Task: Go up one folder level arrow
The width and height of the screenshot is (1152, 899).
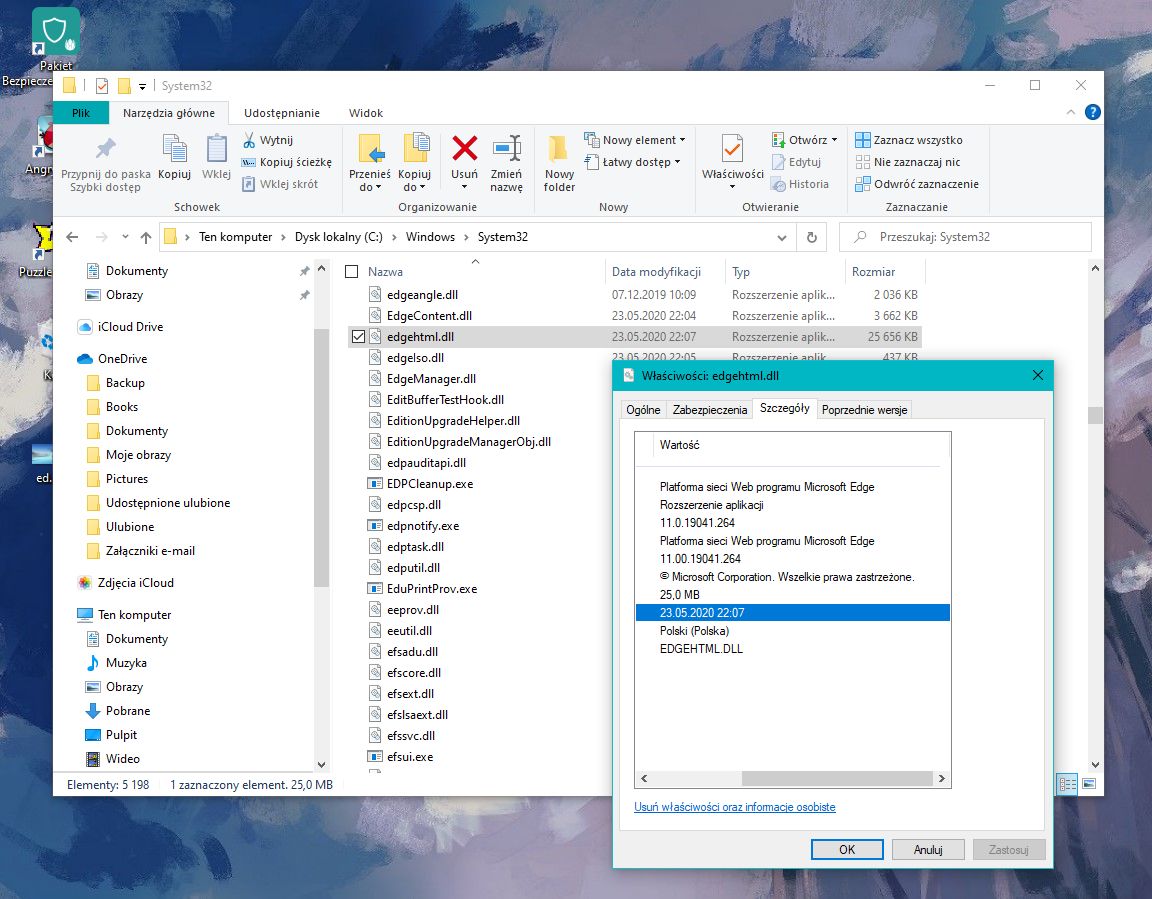Action: pos(145,237)
